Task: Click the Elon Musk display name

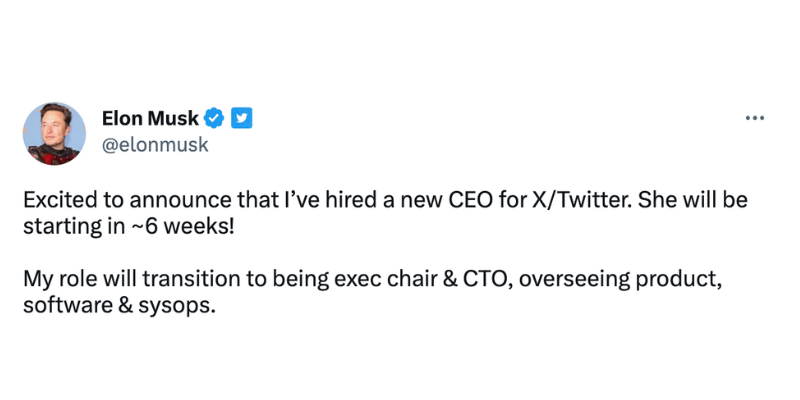Action: (x=150, y=119)
